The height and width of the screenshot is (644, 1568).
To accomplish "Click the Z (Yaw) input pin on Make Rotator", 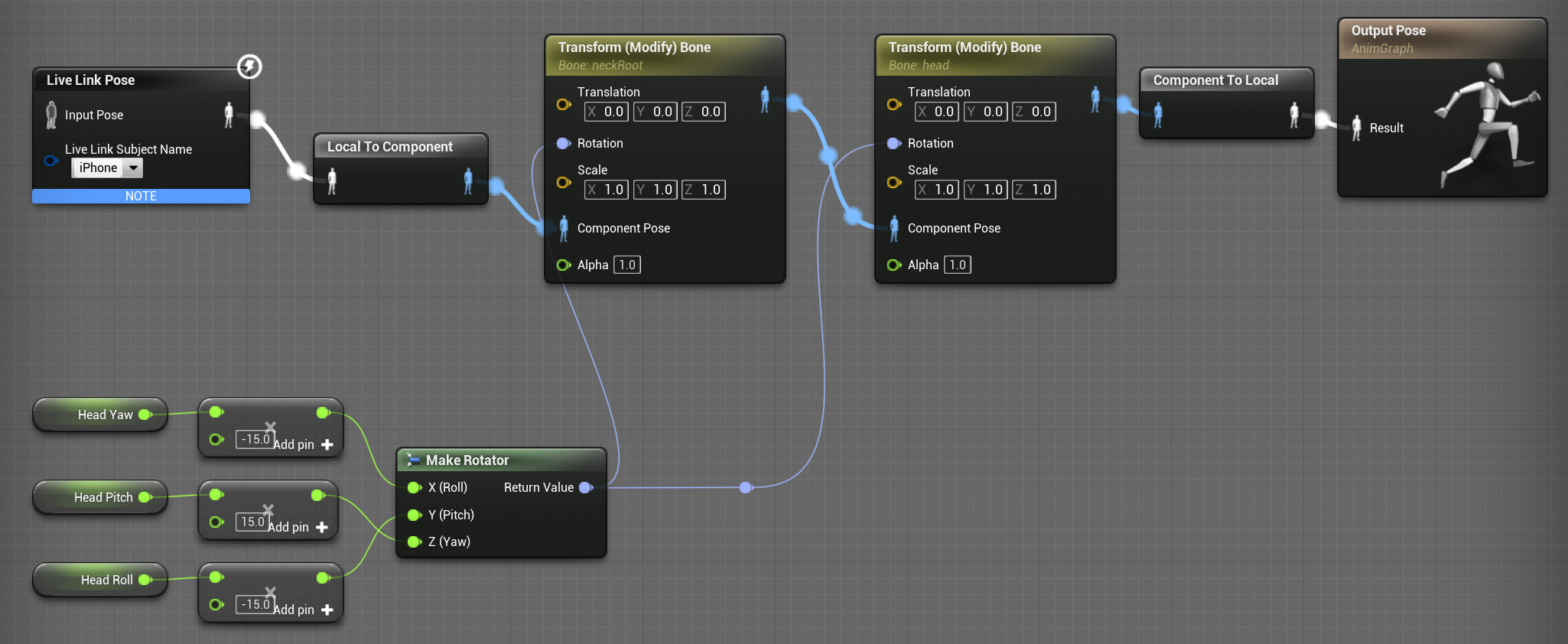I will pos(415,542).
